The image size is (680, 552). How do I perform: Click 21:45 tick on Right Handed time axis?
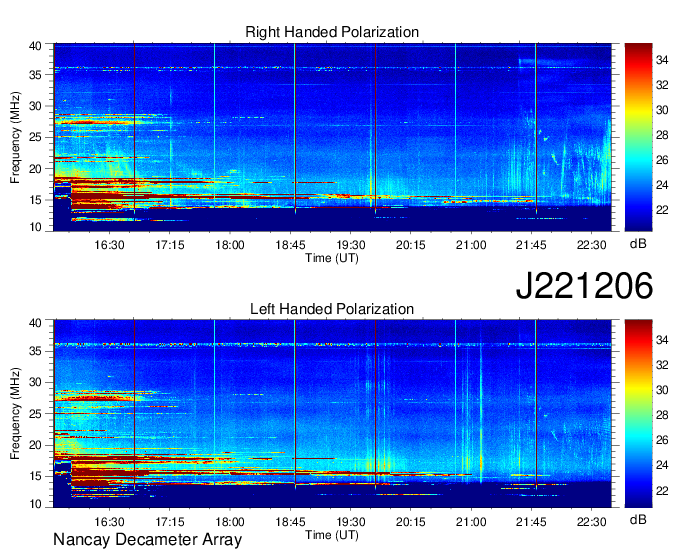[531, 245]
